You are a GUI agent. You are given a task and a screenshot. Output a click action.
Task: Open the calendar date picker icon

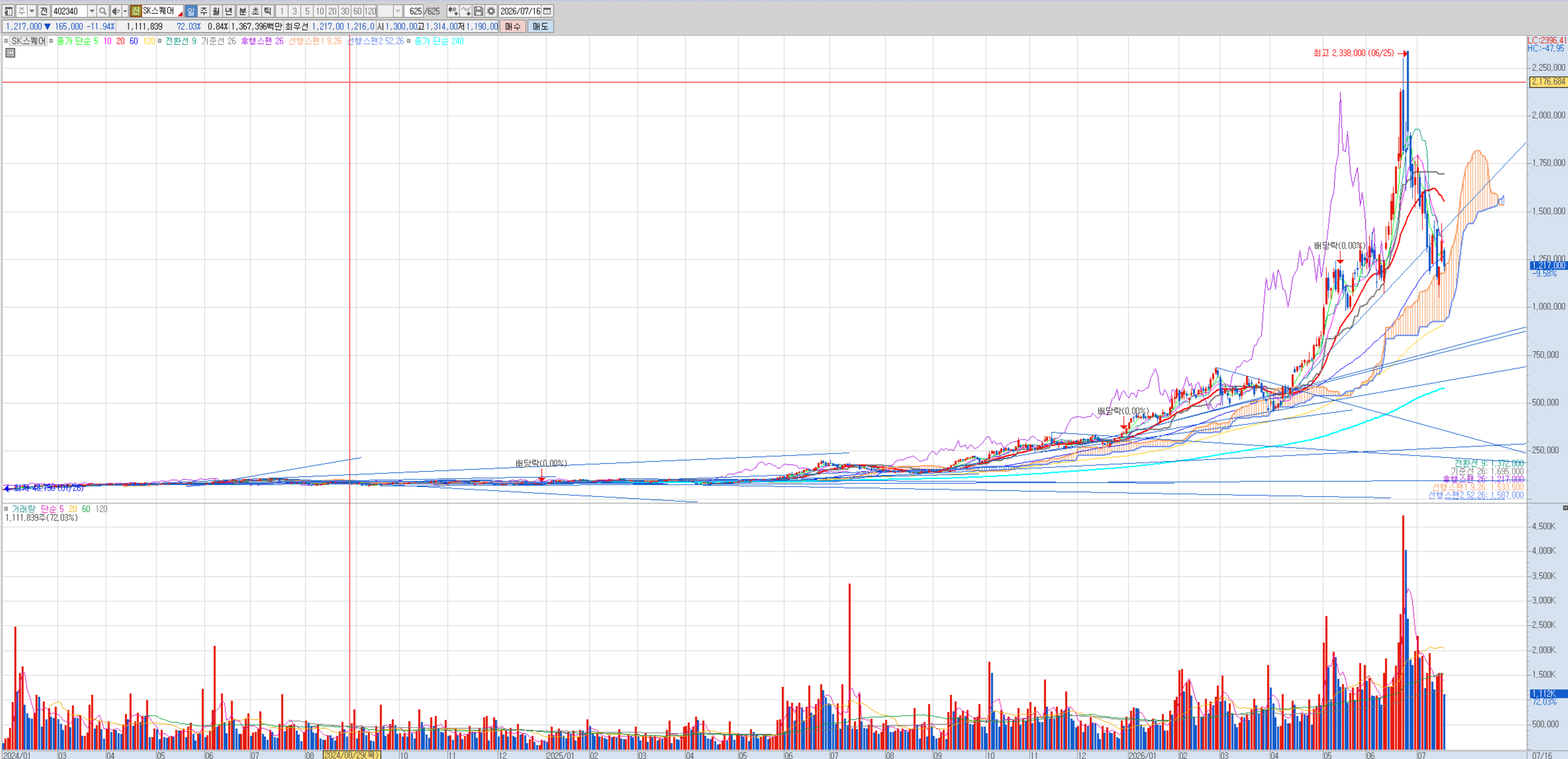(547, 11)
